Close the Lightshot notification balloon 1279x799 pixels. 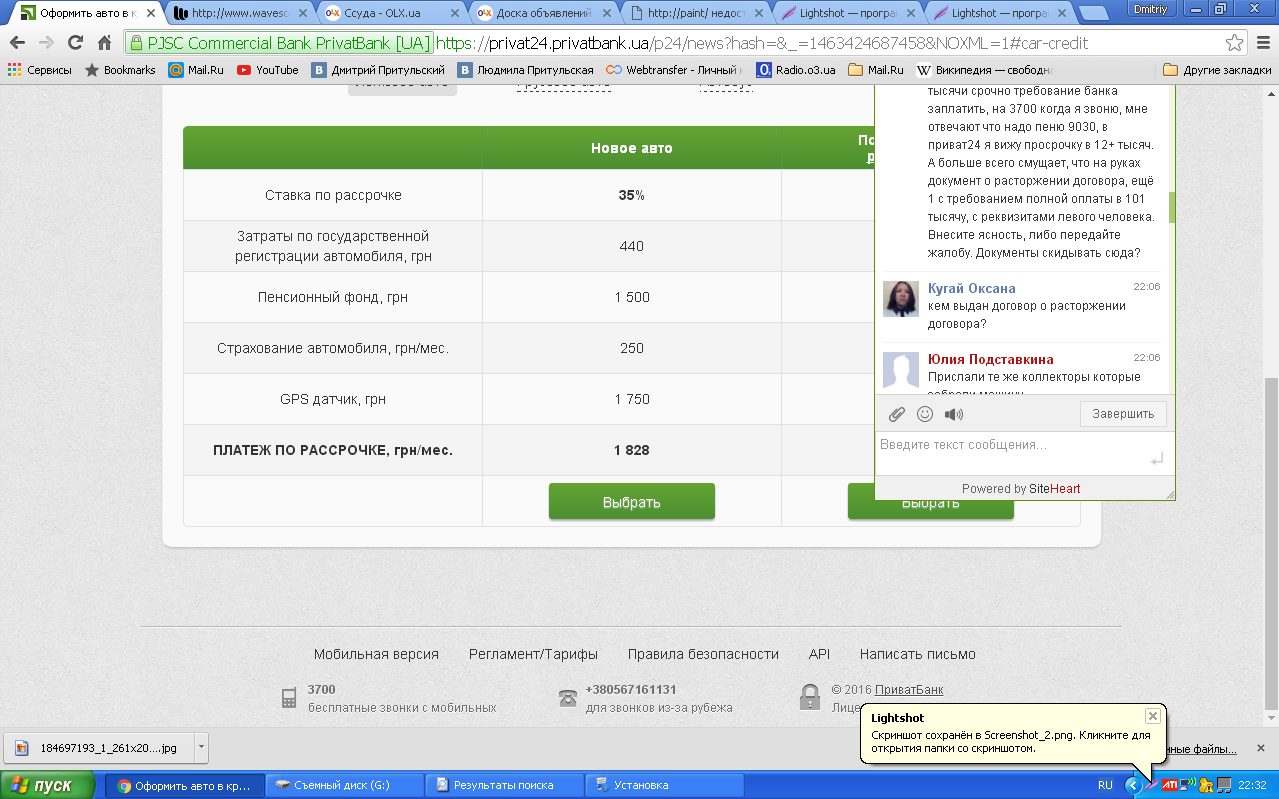(1153, 716)
